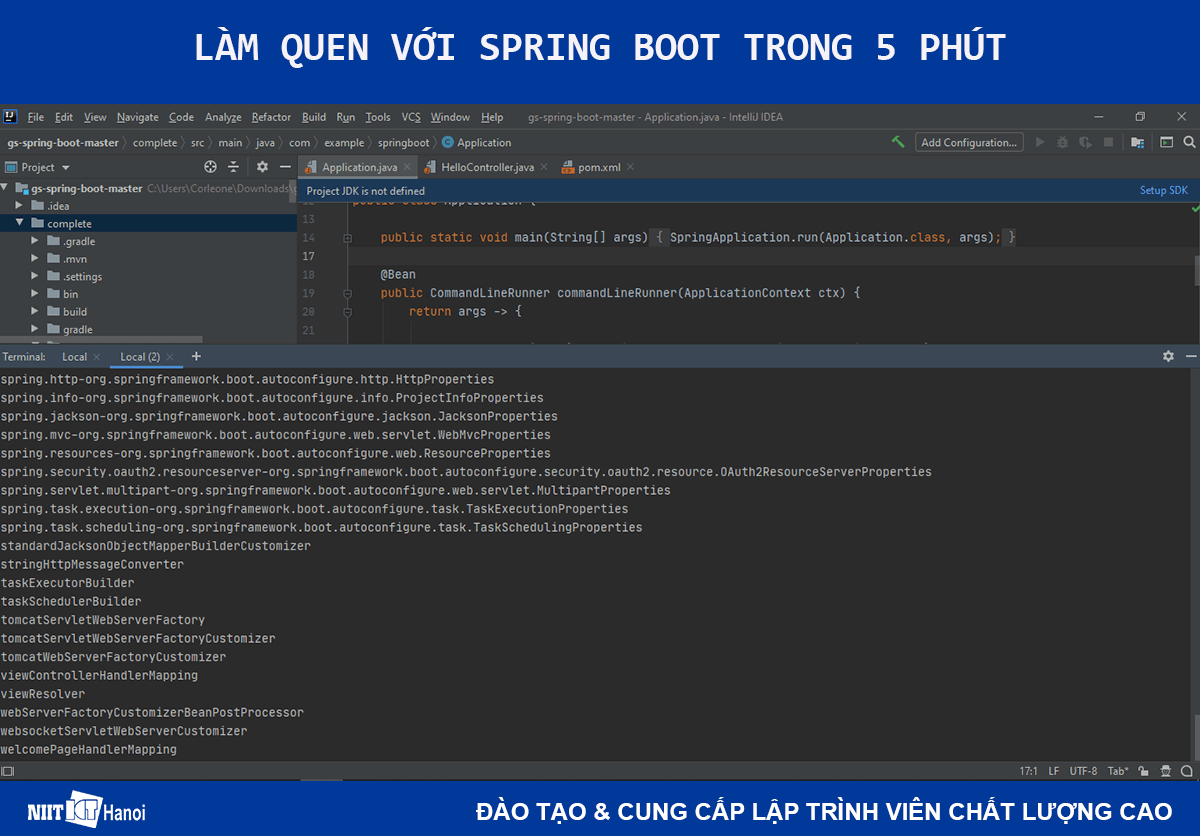Viewport: 1200px width, 836px height.
Task: Start a new terminal session with the plus icon
Action: 196,356
